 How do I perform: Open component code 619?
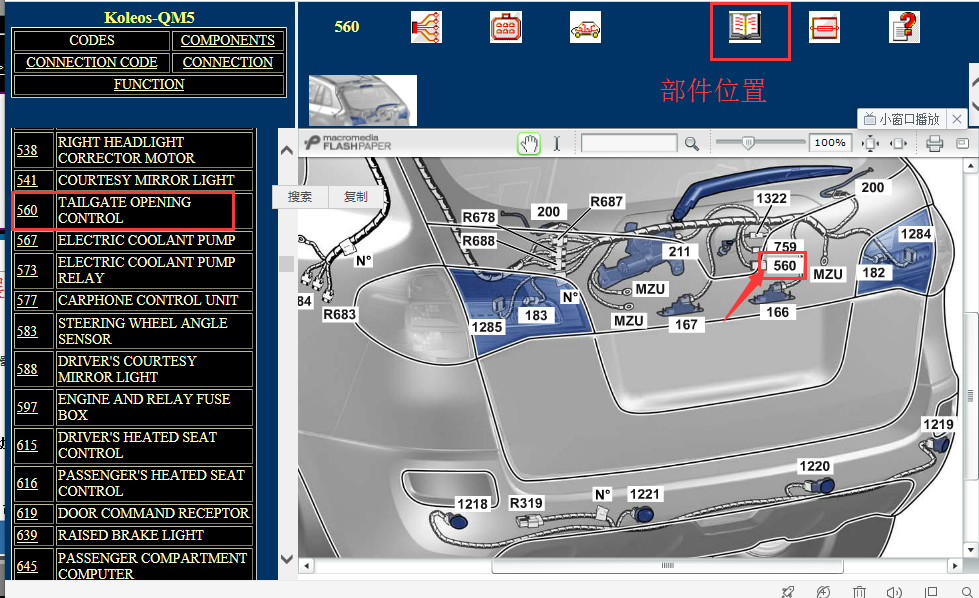[27, 513]
